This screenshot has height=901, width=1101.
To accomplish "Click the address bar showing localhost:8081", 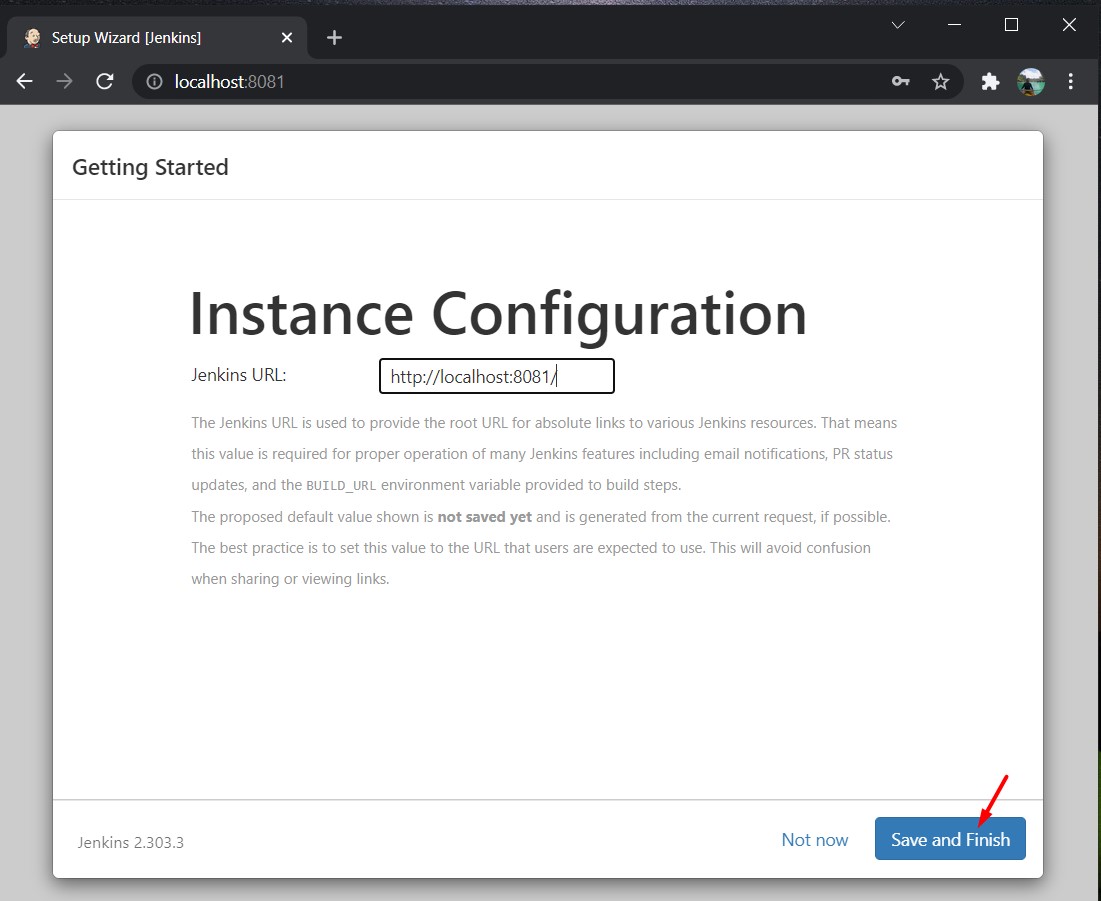I will (x=500, y=82).
